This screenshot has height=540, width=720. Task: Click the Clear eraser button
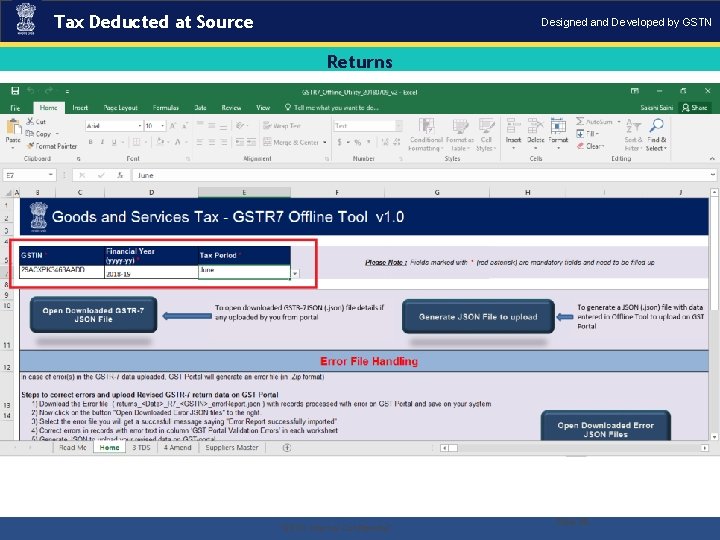(591, 146)
